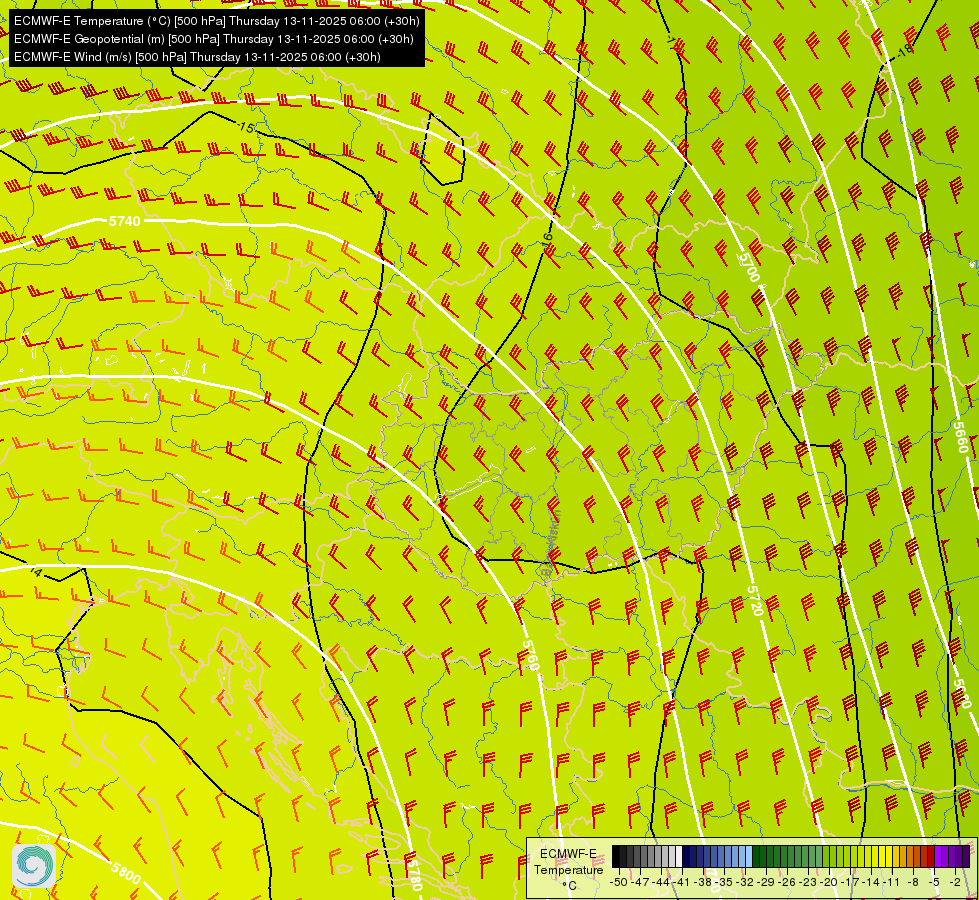Click the -32 value in temperature legend
Screen dimensions: 979x900
[745, 882]
